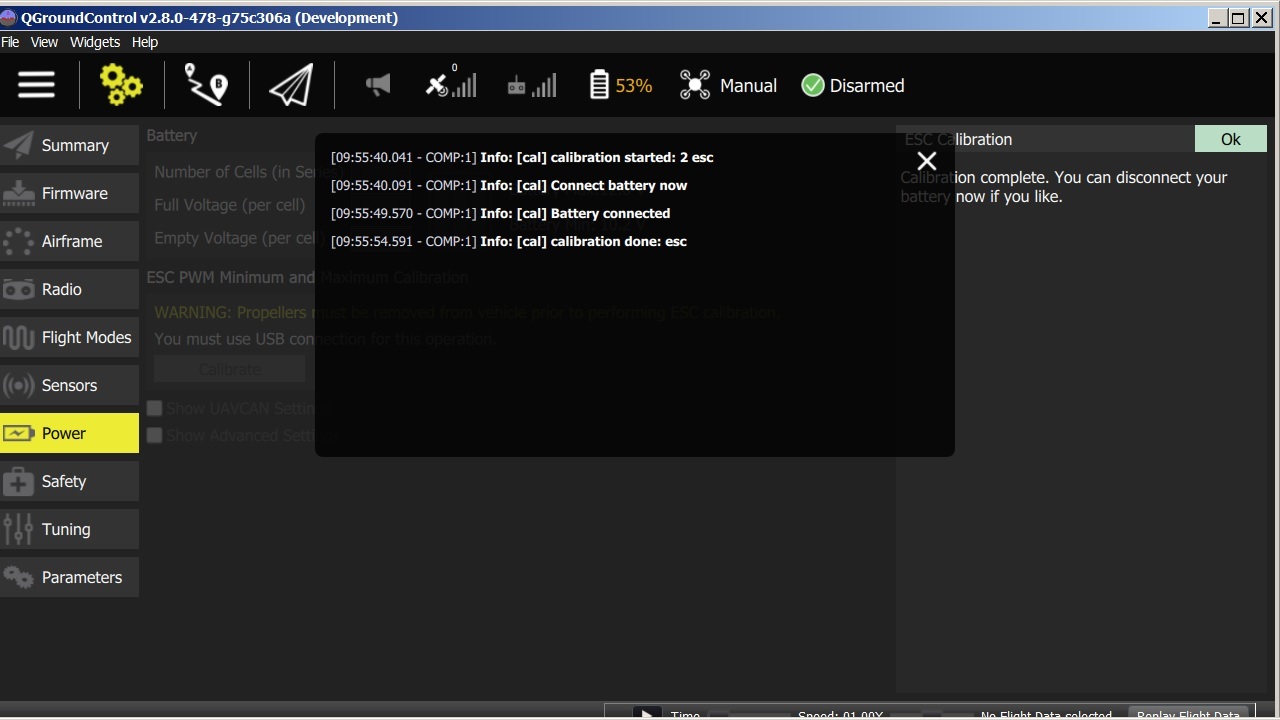Viewport: 1280px width, 720px height.
Task: Open the File menu
Action: click(x=10, y=42)
